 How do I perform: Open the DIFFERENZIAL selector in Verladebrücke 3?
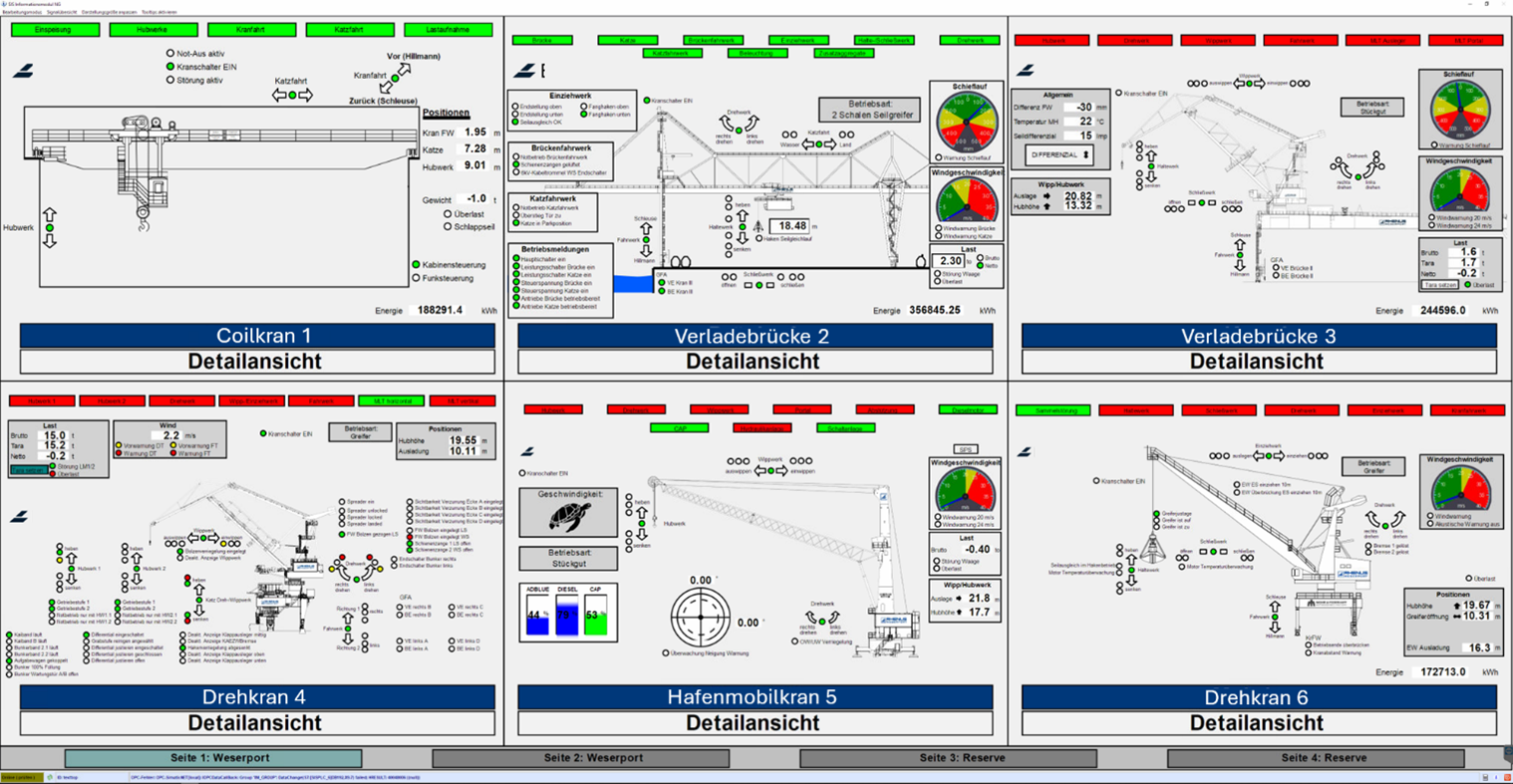1059,155
